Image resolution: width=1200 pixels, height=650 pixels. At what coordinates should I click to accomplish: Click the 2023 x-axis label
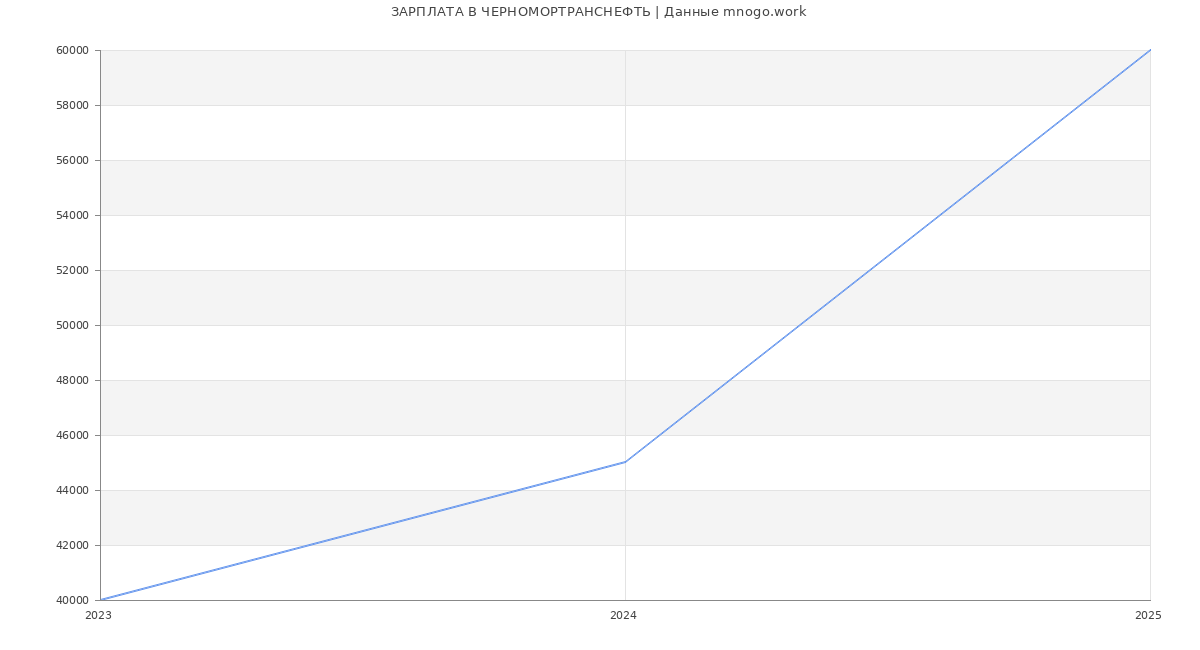[98, 616]
